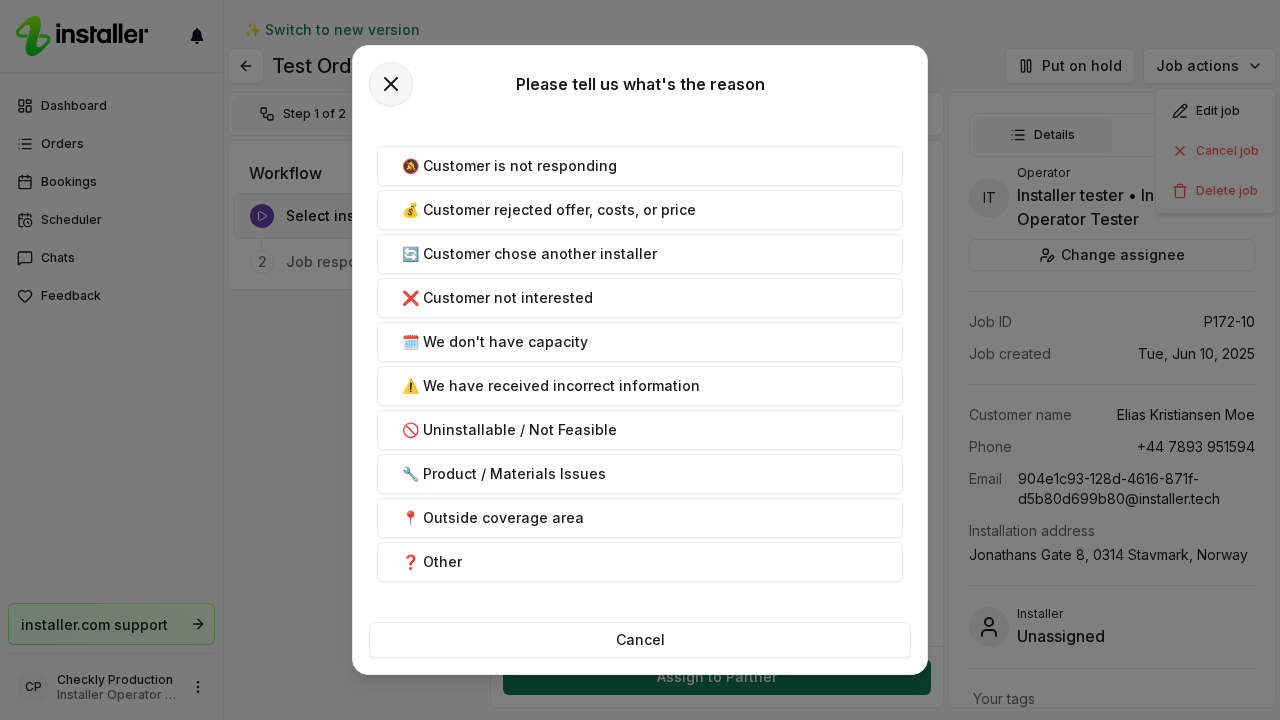Click the installer logo
1280x720 pixels.
[x=82, y=35]
